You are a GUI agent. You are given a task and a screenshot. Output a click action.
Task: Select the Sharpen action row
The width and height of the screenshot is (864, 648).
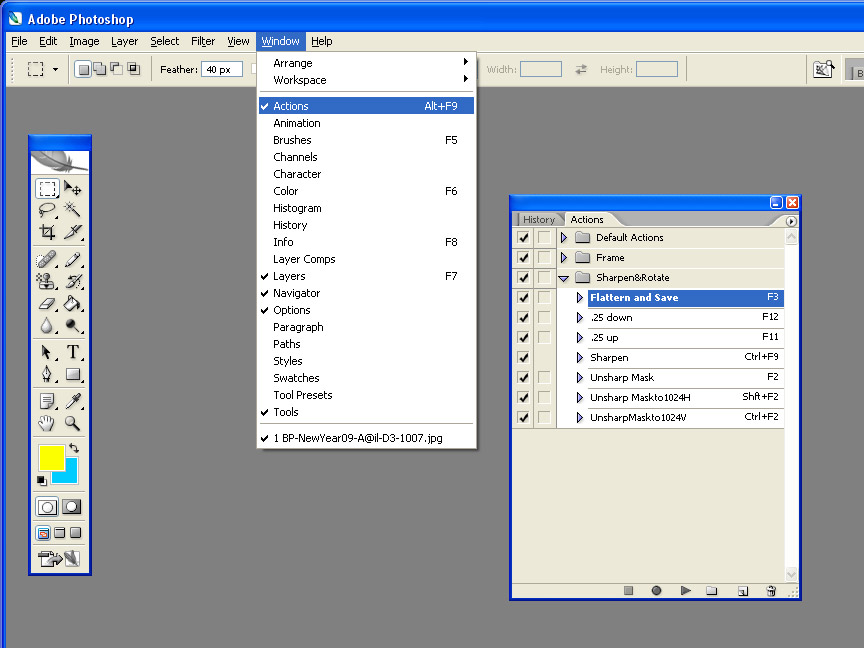(x=685, y=357)
